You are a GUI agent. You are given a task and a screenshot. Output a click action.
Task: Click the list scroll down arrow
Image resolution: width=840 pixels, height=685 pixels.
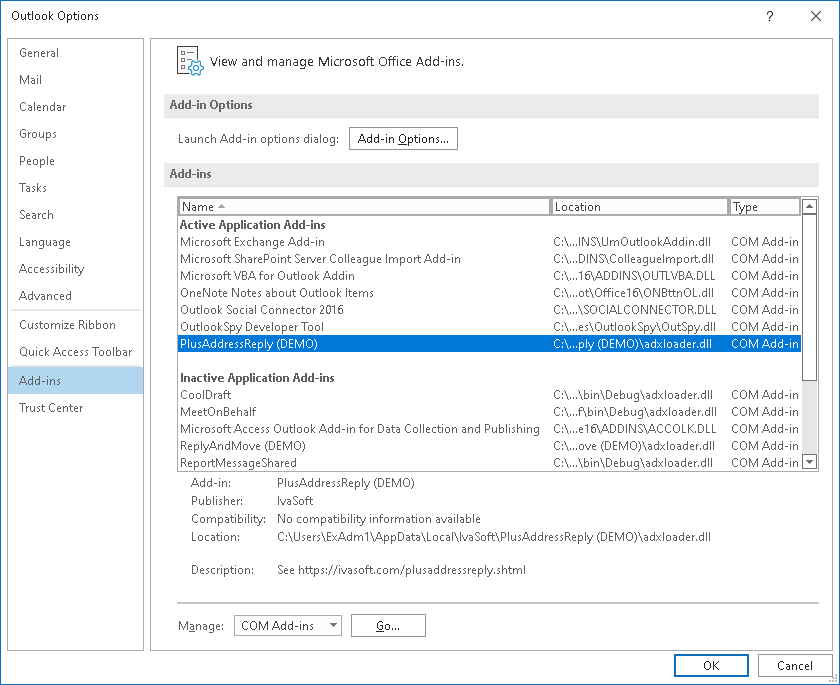click(809, 461)
